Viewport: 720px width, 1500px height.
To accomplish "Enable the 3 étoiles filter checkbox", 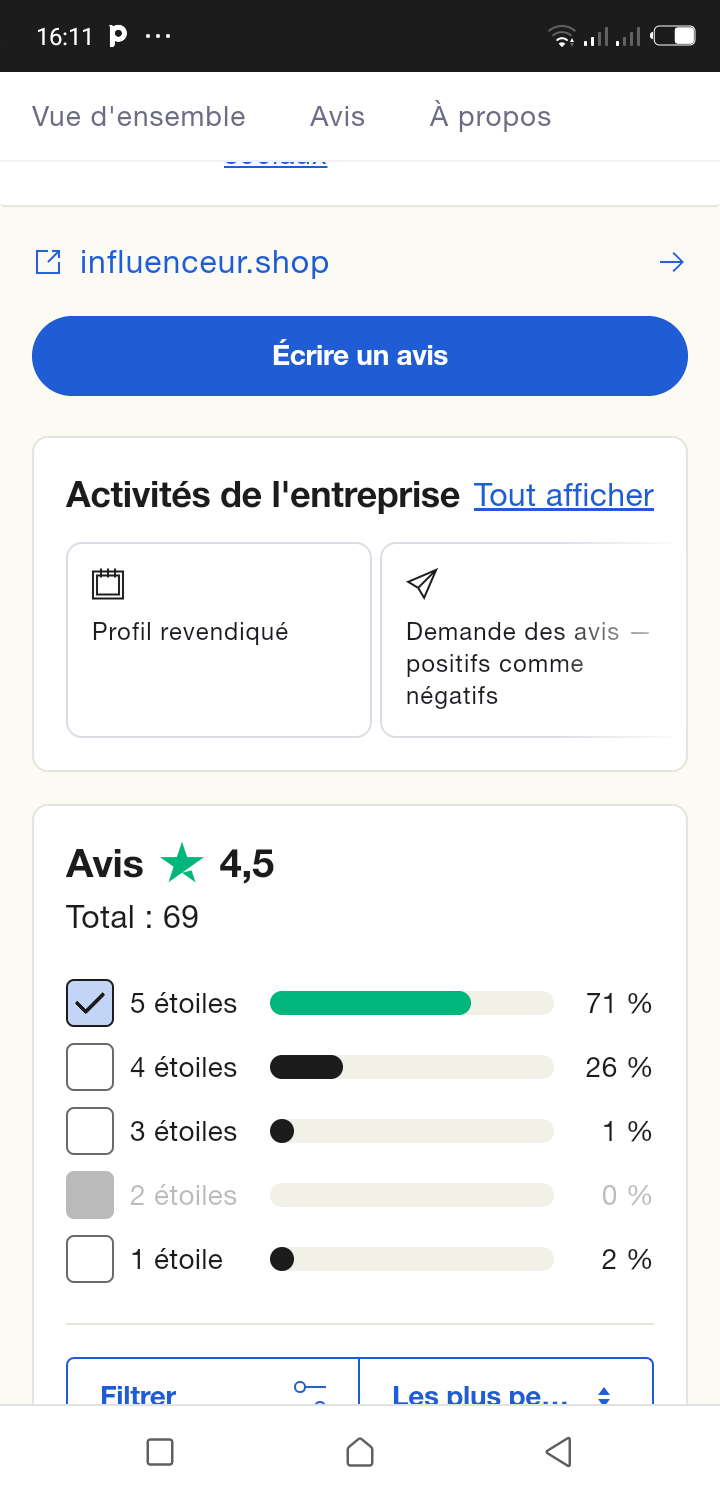I will [x=90, y=1131].
